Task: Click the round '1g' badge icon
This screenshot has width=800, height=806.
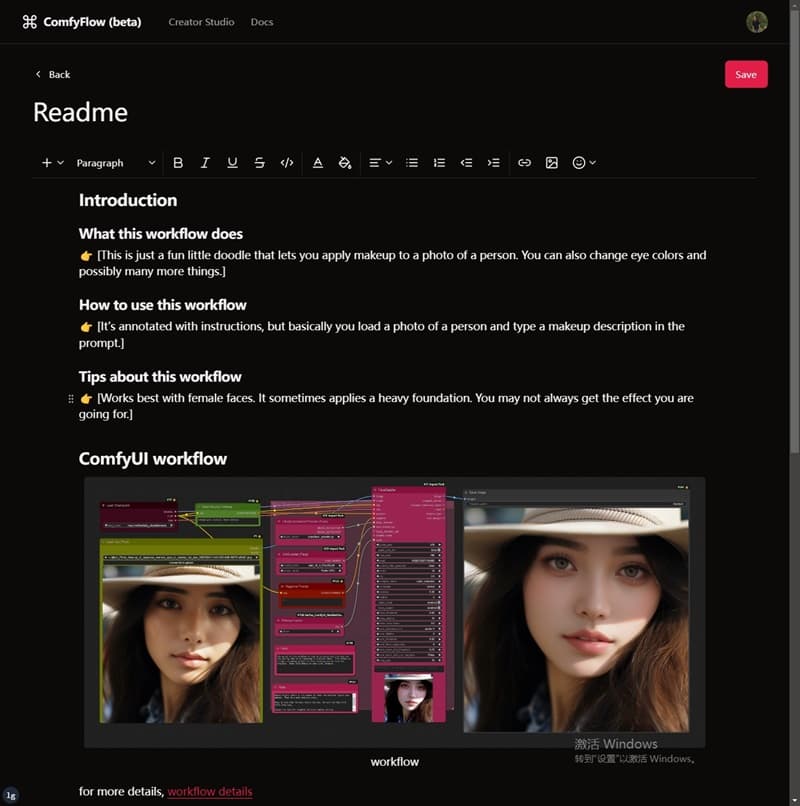Action: 11,795
